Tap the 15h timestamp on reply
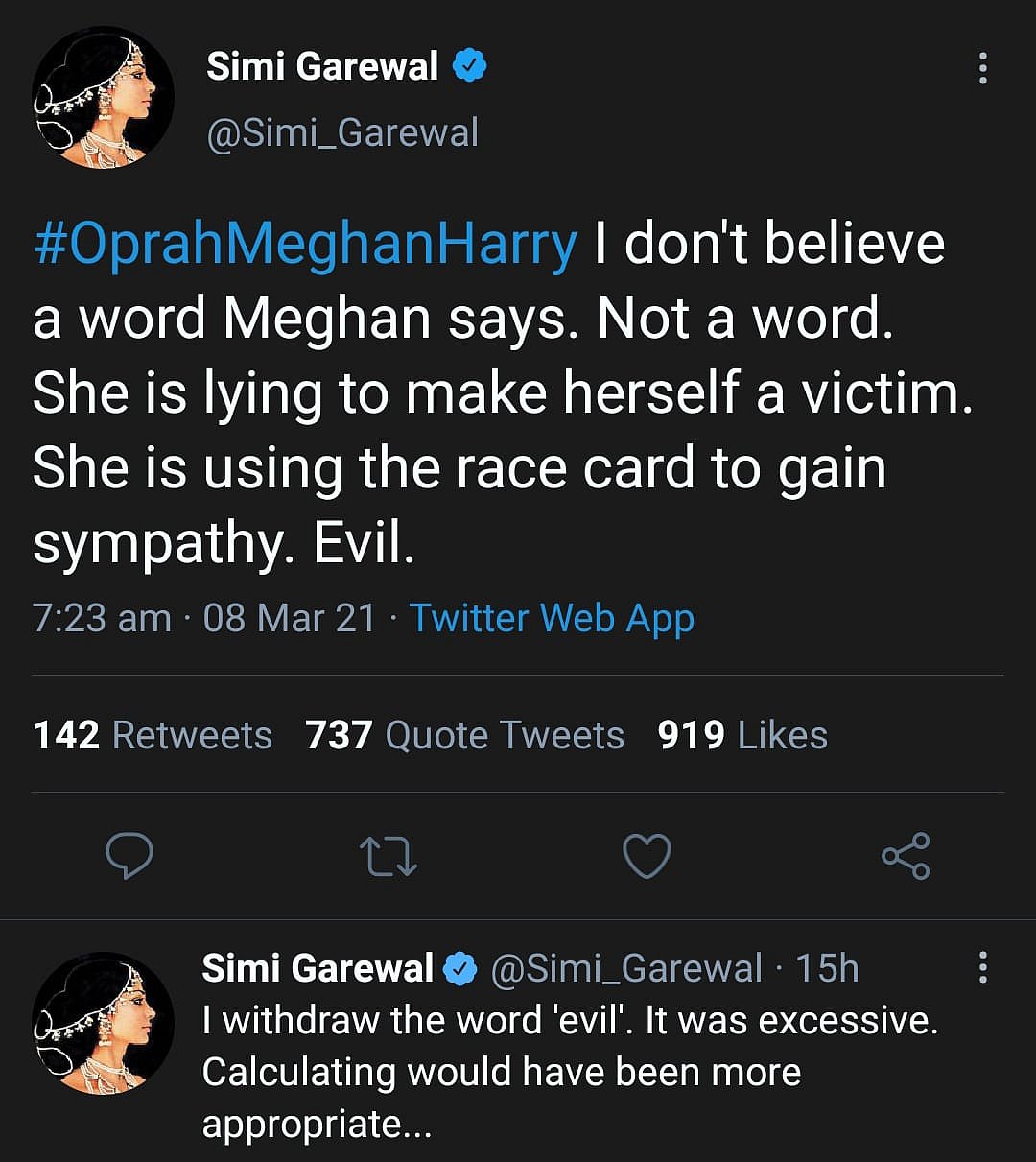The width and height of the screenshot is (1036, 1162). [827, 969]
